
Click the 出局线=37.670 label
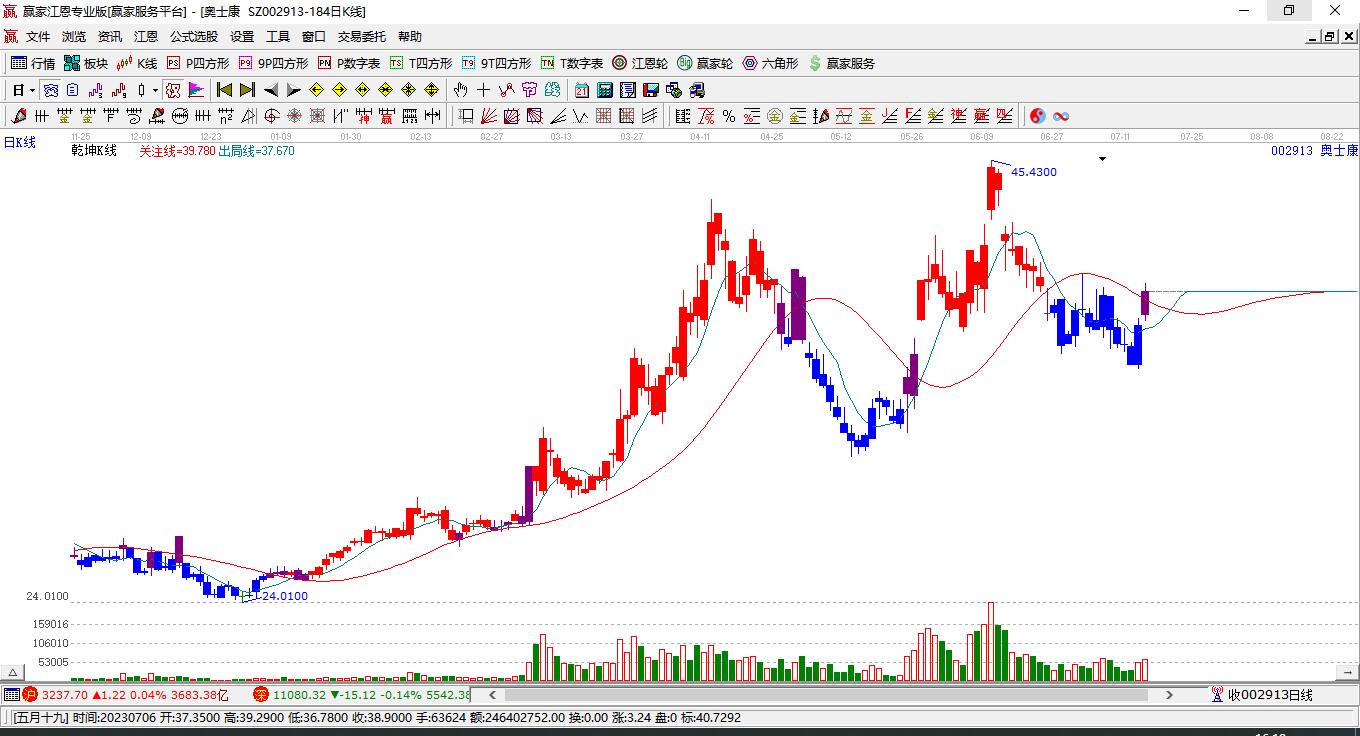tap(257, 151)
